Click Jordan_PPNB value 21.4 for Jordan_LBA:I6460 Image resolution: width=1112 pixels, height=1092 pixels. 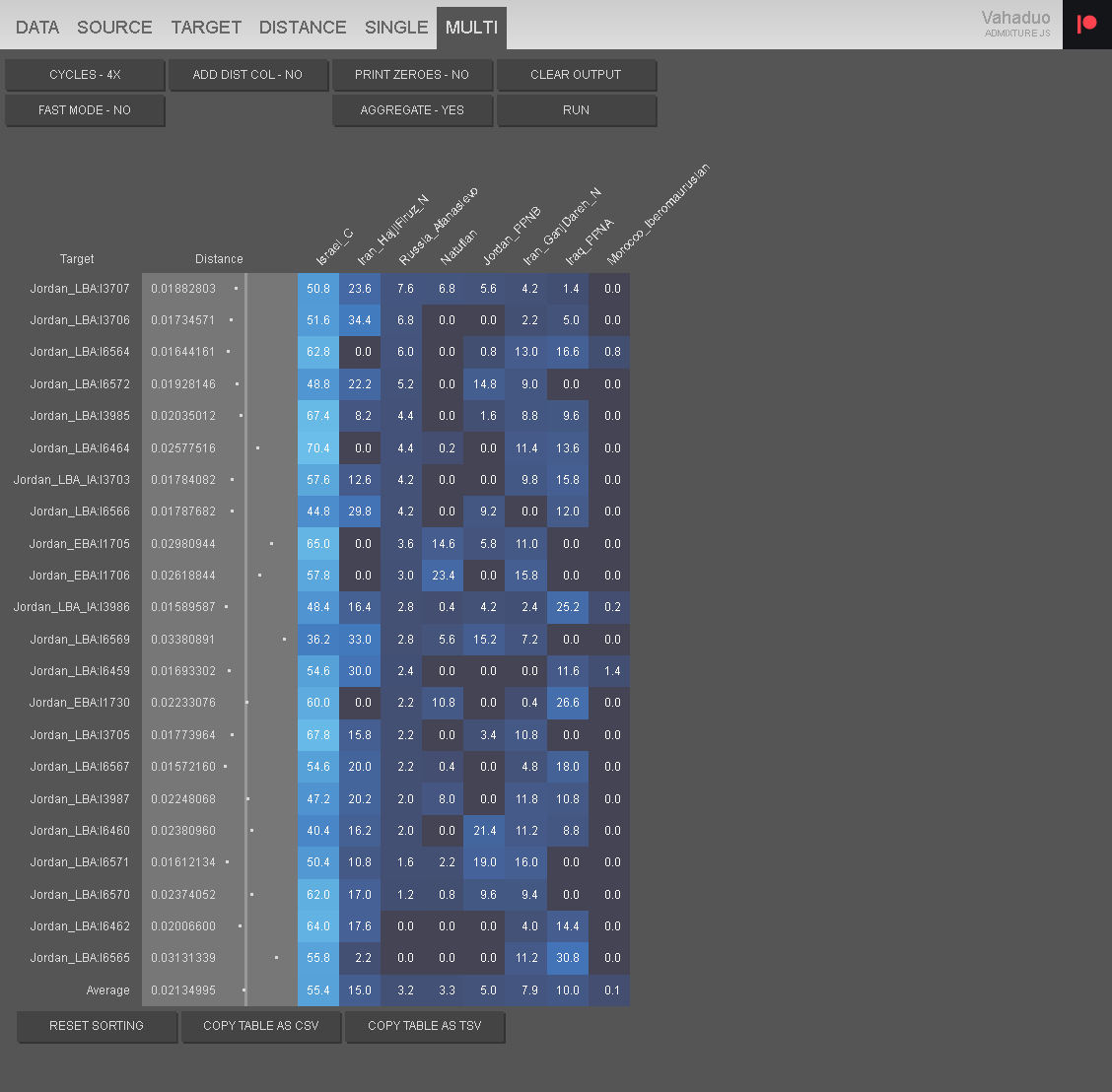coord(485,831)
